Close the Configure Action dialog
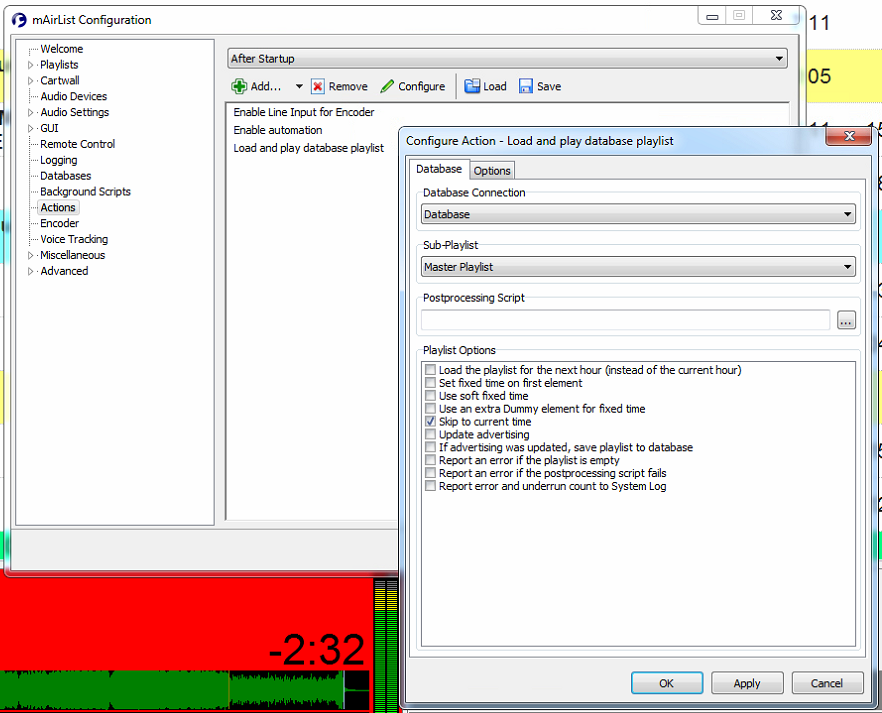 point(849,136)
